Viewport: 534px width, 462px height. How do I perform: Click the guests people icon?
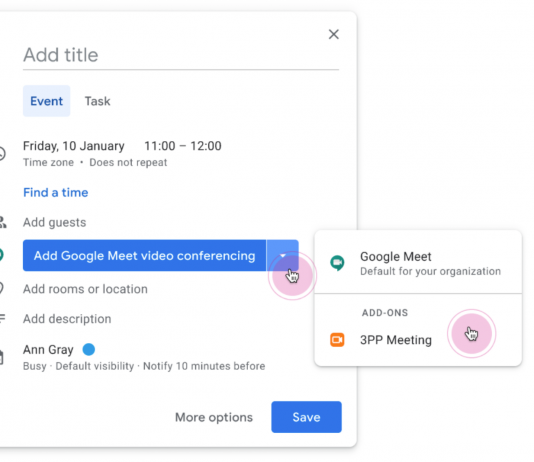point(2,222)
